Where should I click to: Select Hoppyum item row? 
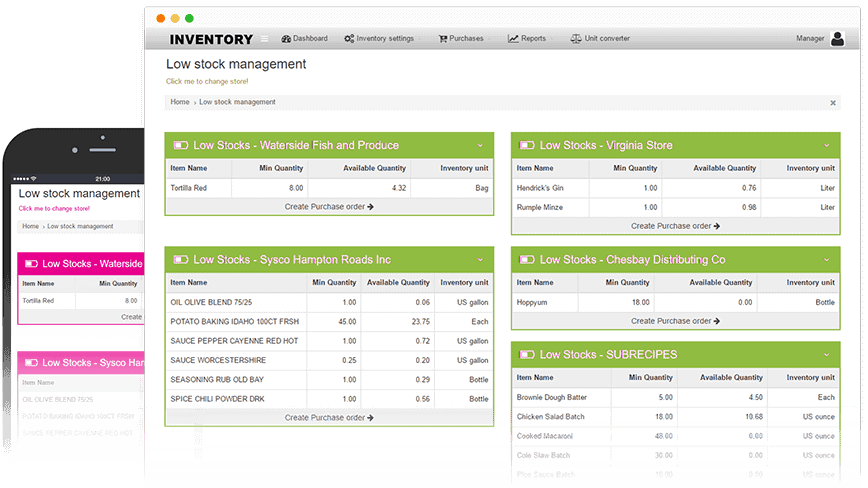(x=675, y=302)
